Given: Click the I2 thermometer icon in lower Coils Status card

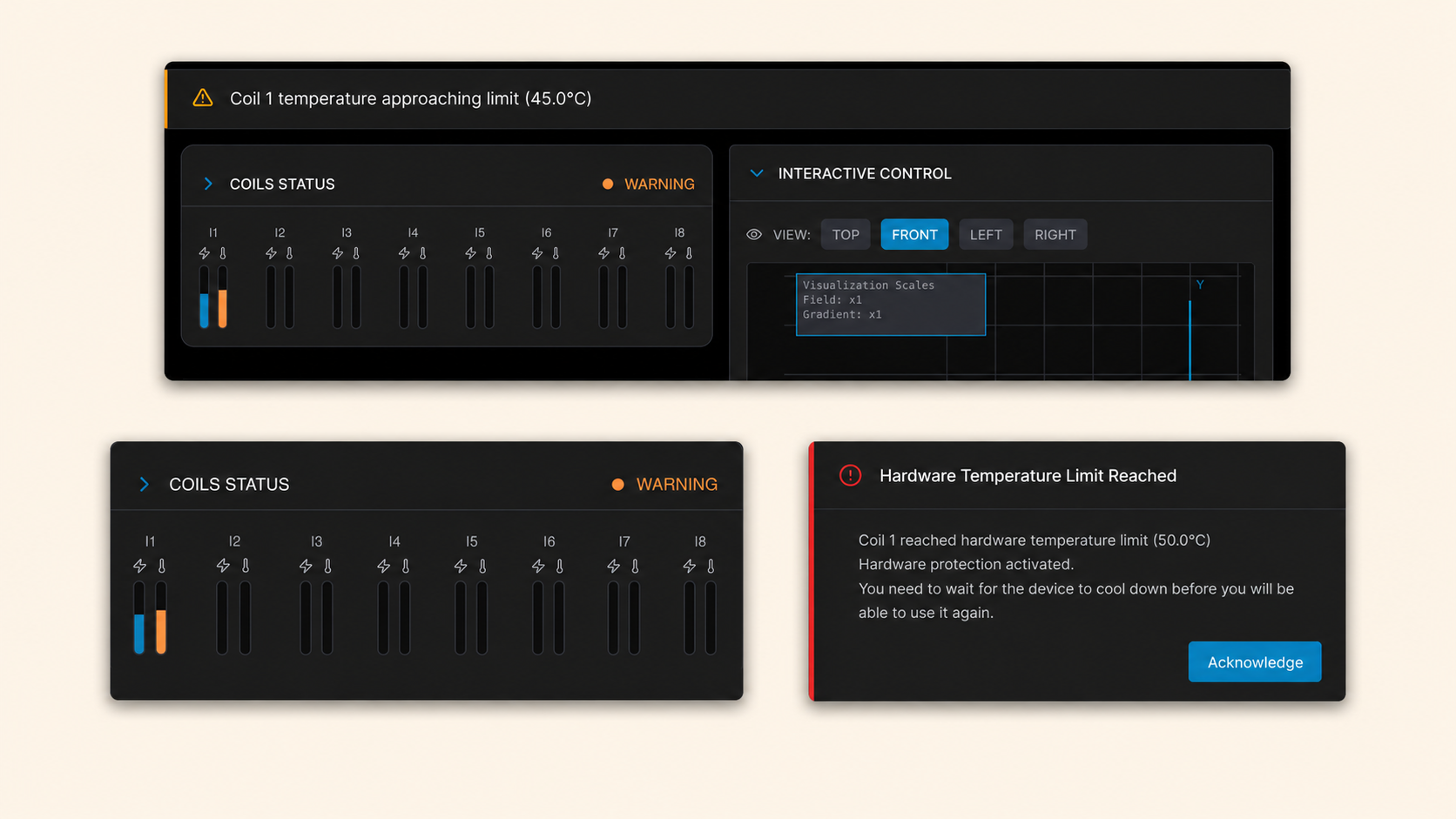Looking at the screenshot, I should point(246,566).
